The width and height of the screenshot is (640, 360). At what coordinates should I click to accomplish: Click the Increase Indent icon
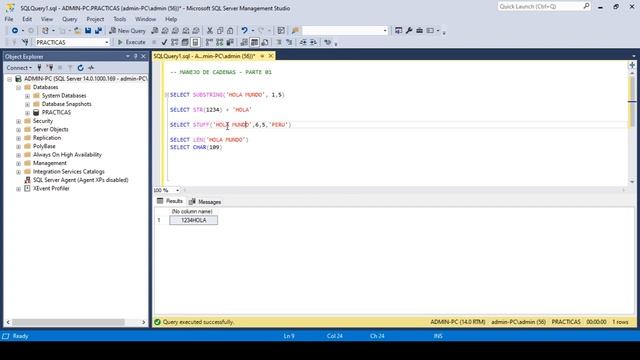coord(313,42)
